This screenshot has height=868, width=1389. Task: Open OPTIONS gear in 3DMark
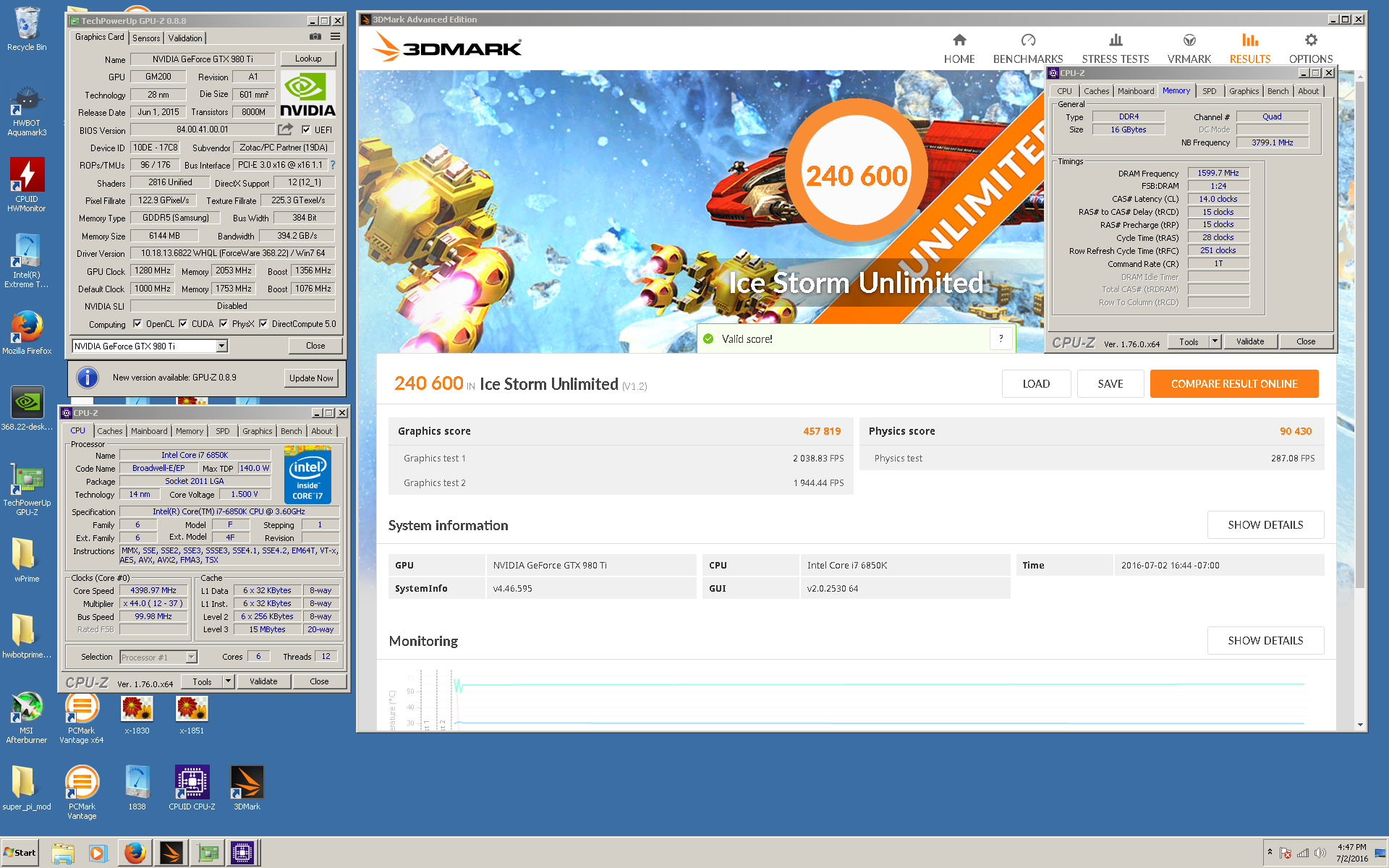pos(1311,48)
